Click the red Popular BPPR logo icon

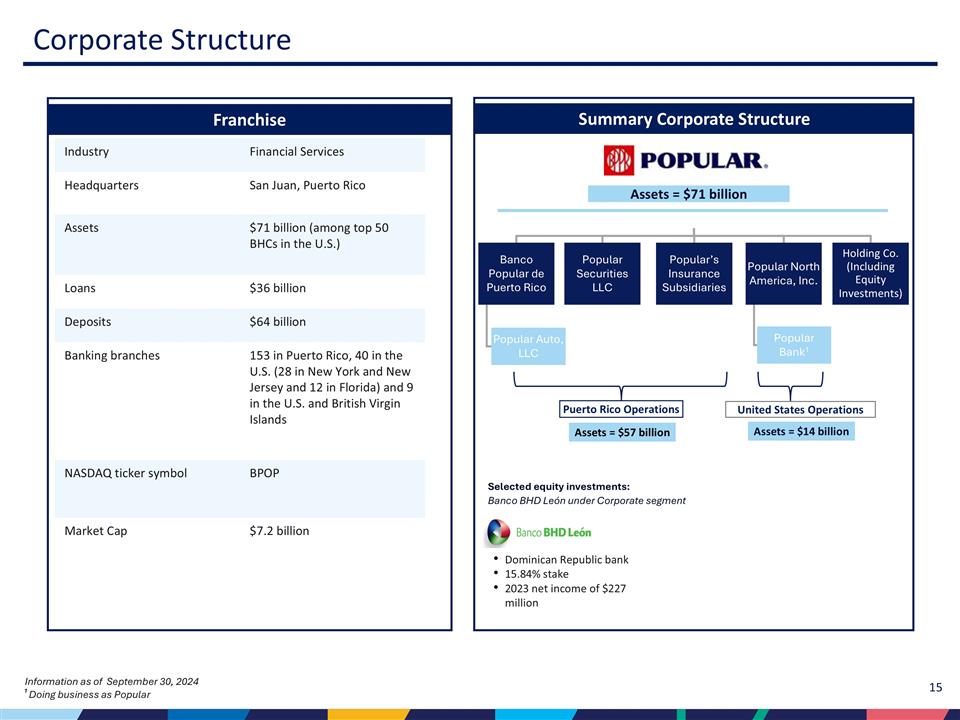(x=617, y=157)
